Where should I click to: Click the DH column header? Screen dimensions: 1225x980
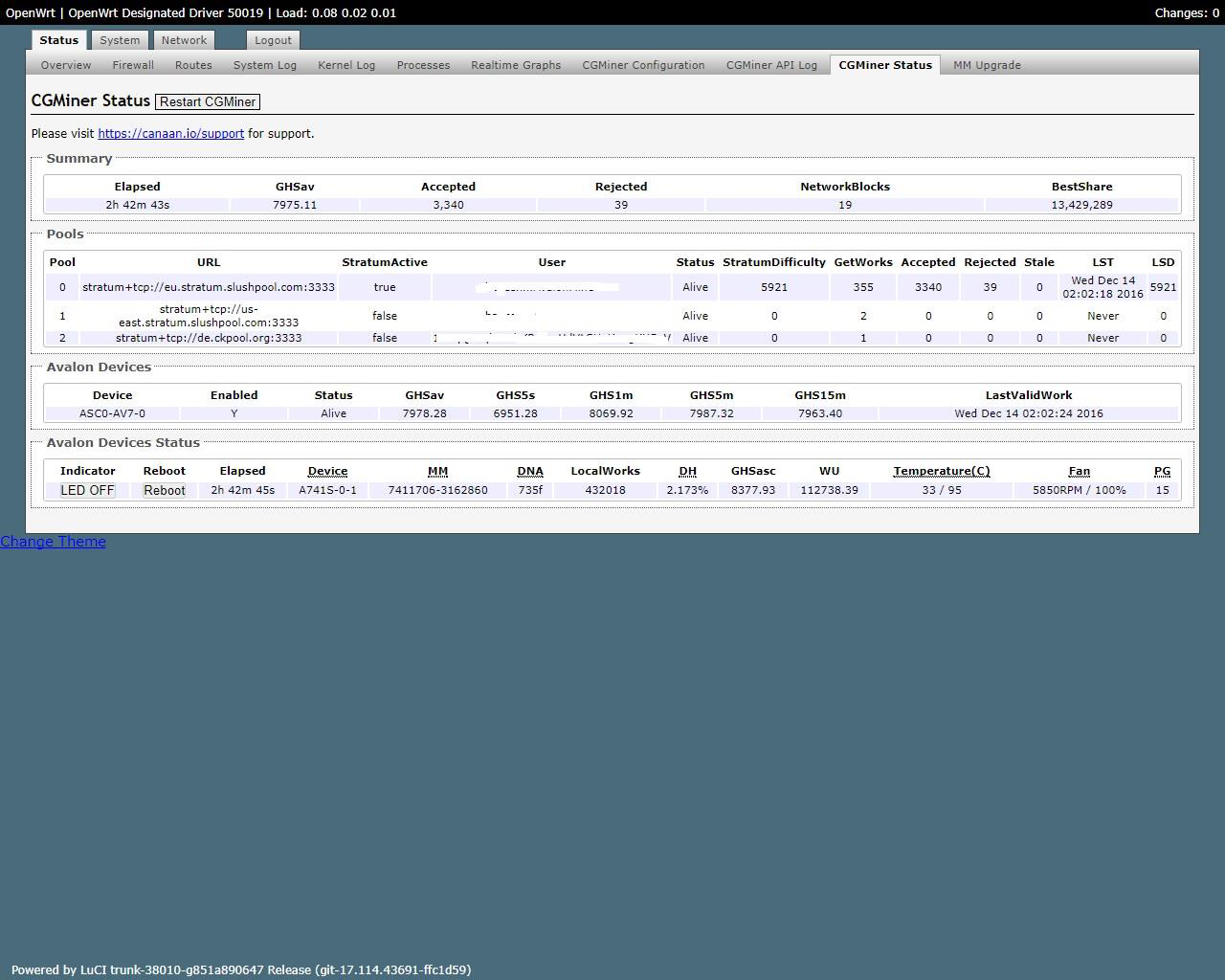pyautogui.click(x=687, y=471)
